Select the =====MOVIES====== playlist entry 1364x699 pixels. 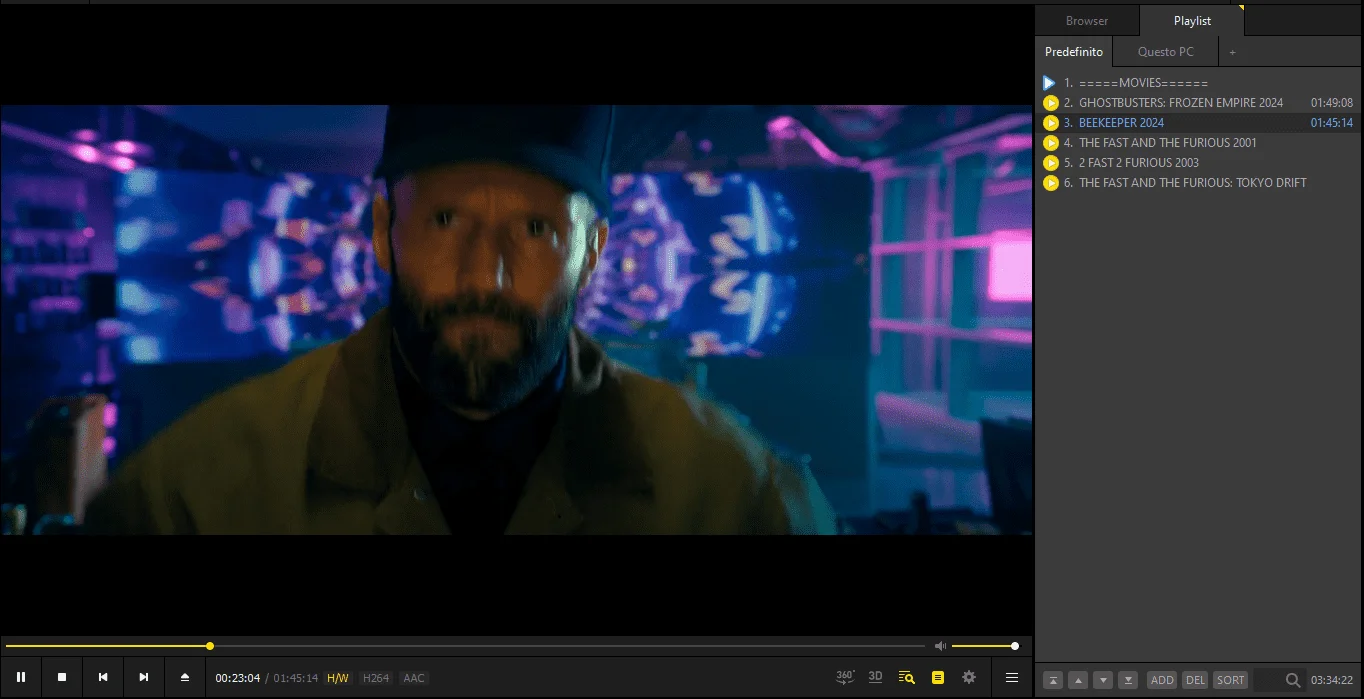click(x=1198, y=83)
